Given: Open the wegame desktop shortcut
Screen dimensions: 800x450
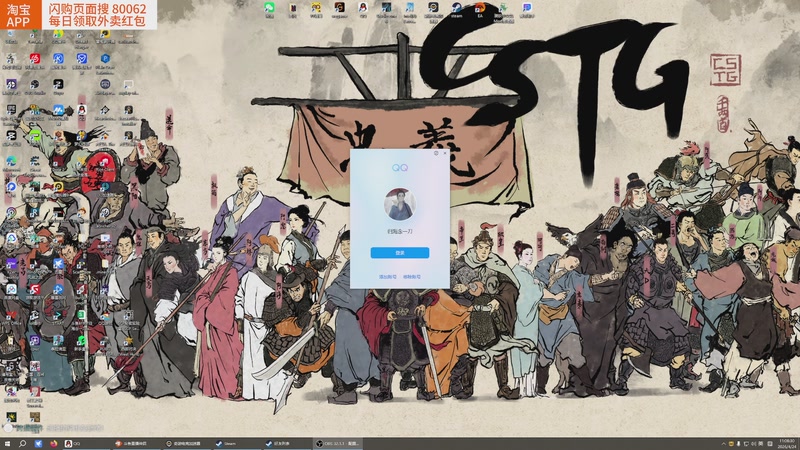Looking at the screenshot, I should pyautogui.click(x=339, y=9).
